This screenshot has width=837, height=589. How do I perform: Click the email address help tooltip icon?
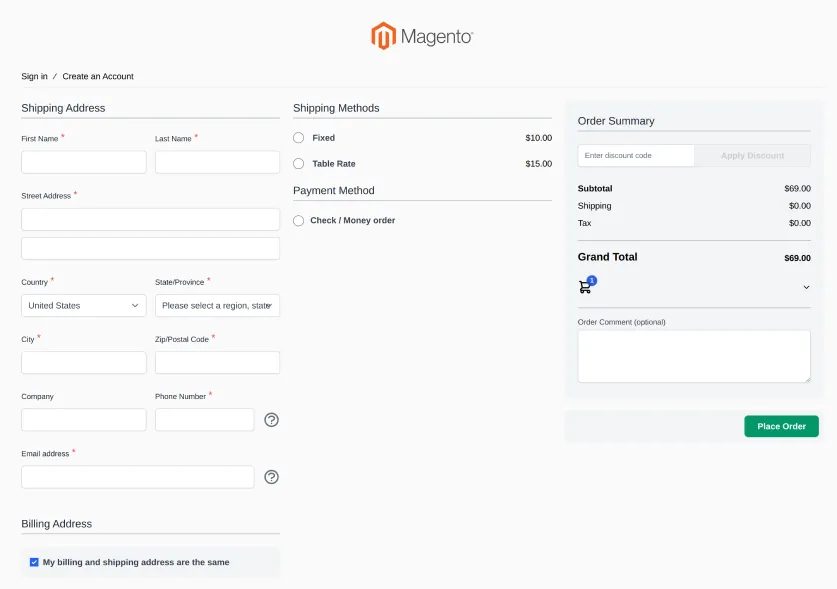pyautogui.click(x=271, y=477)
